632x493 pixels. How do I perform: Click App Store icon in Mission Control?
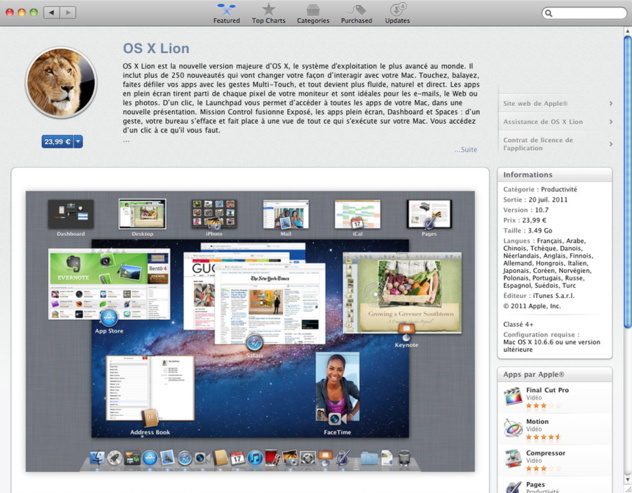pyautogui.click(x=109, y=318)
